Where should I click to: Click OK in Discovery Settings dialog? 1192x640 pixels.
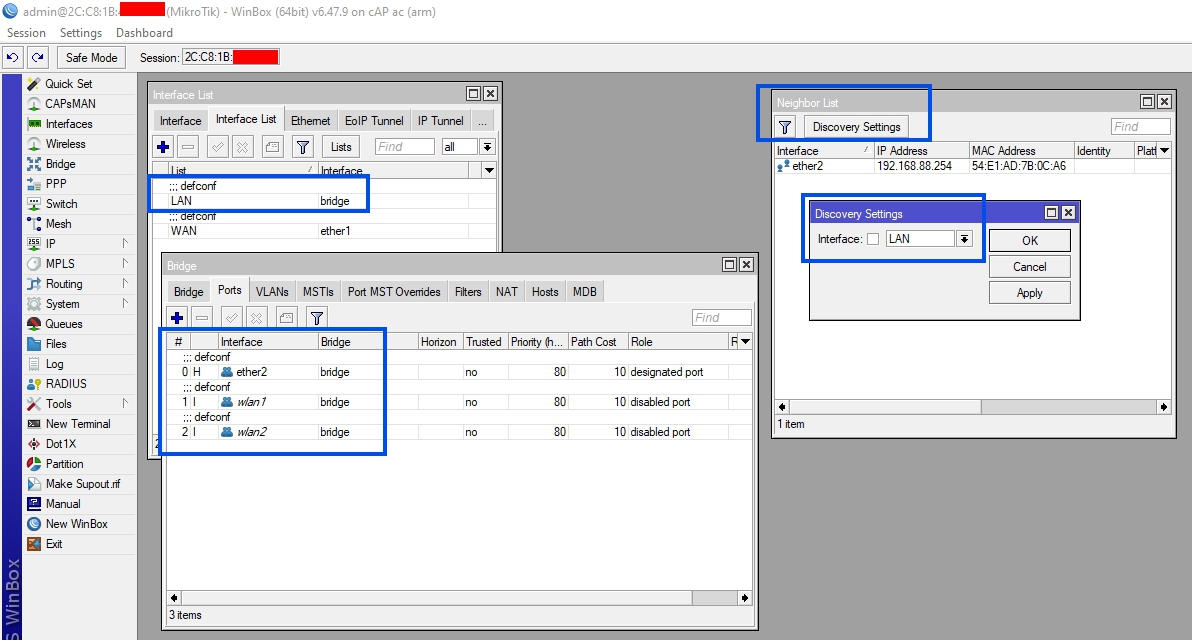[x=1029, y=240]
